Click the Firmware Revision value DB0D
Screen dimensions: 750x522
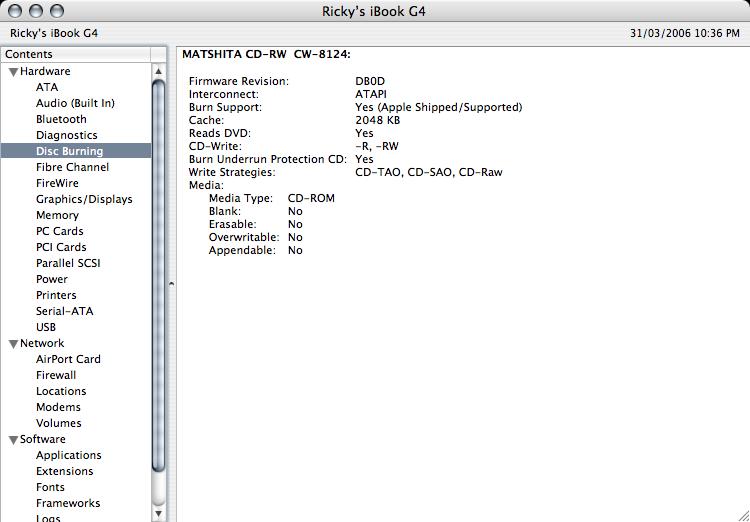tap(370, 81)
